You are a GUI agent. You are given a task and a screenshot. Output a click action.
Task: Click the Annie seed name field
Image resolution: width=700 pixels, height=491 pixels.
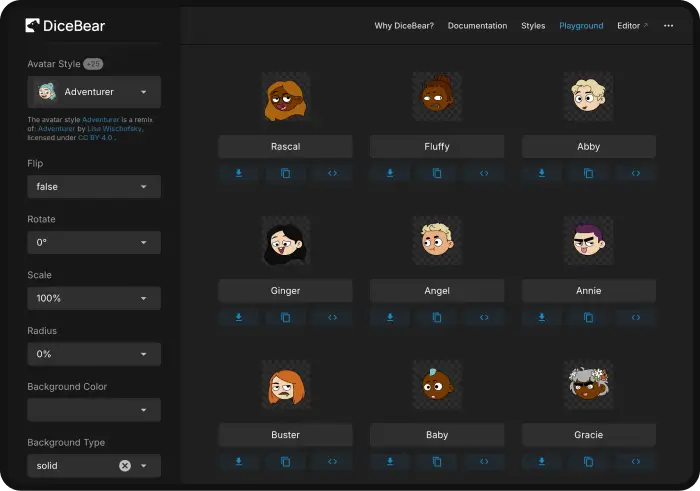[589, 291]
